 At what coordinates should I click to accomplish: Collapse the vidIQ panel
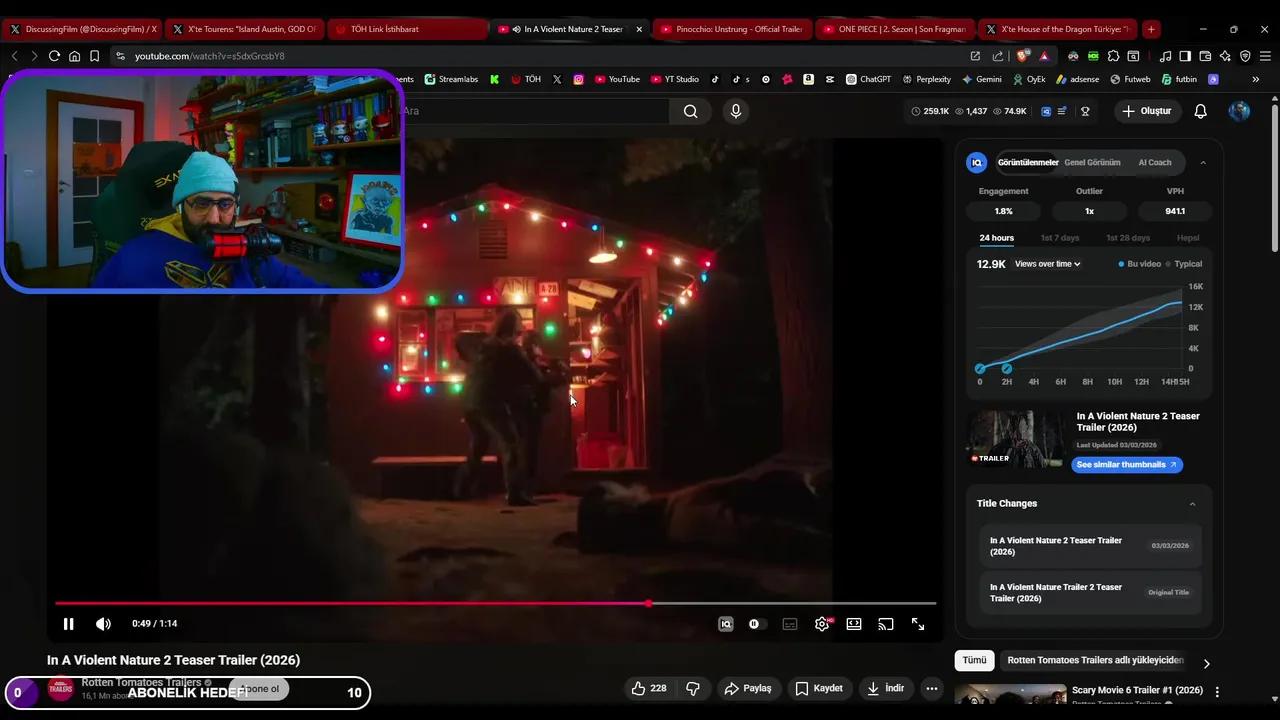pos(1203,162)
